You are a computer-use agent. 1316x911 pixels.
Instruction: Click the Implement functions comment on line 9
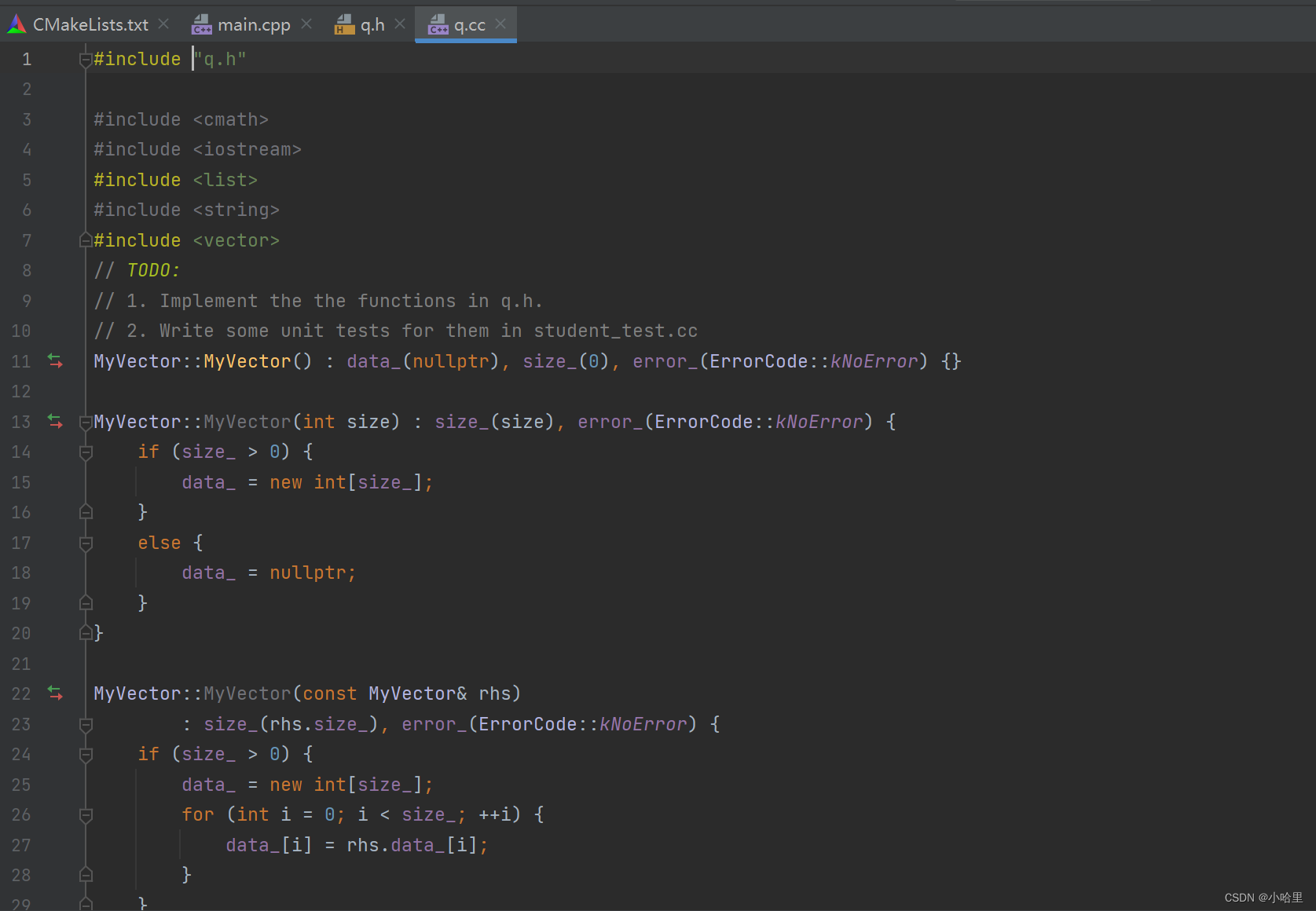[x=318, y=301]
